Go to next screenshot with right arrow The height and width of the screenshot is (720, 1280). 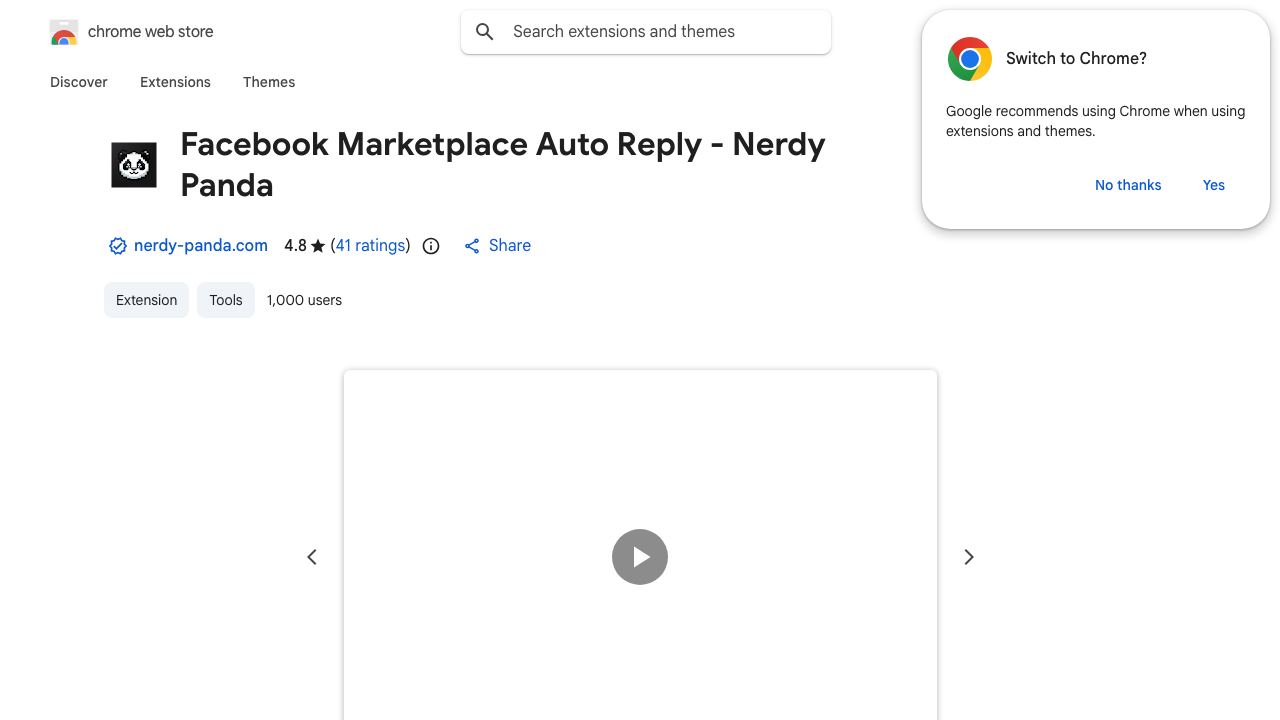968,557
